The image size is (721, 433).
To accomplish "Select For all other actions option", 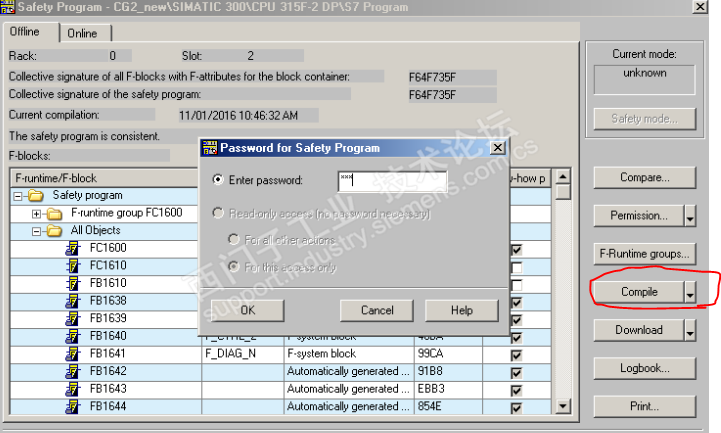I will (234, 239).
